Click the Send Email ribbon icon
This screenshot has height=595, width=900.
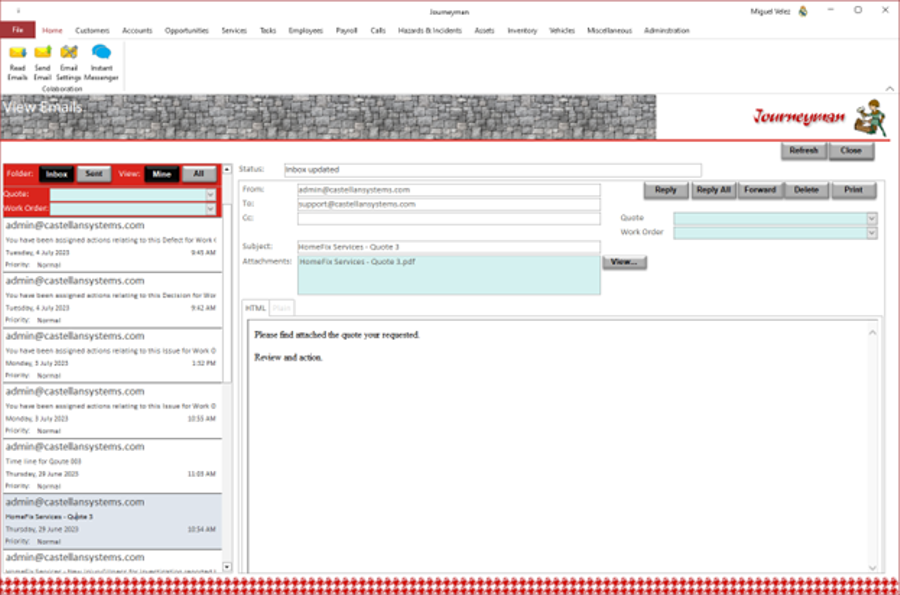42,63
